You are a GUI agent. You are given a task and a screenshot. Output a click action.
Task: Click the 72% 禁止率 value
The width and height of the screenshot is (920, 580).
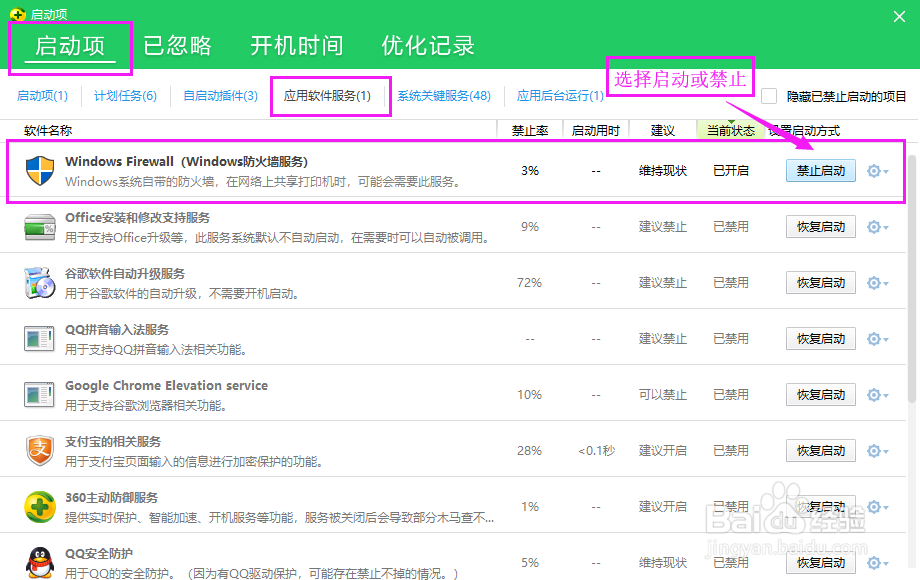click(529, 283)
